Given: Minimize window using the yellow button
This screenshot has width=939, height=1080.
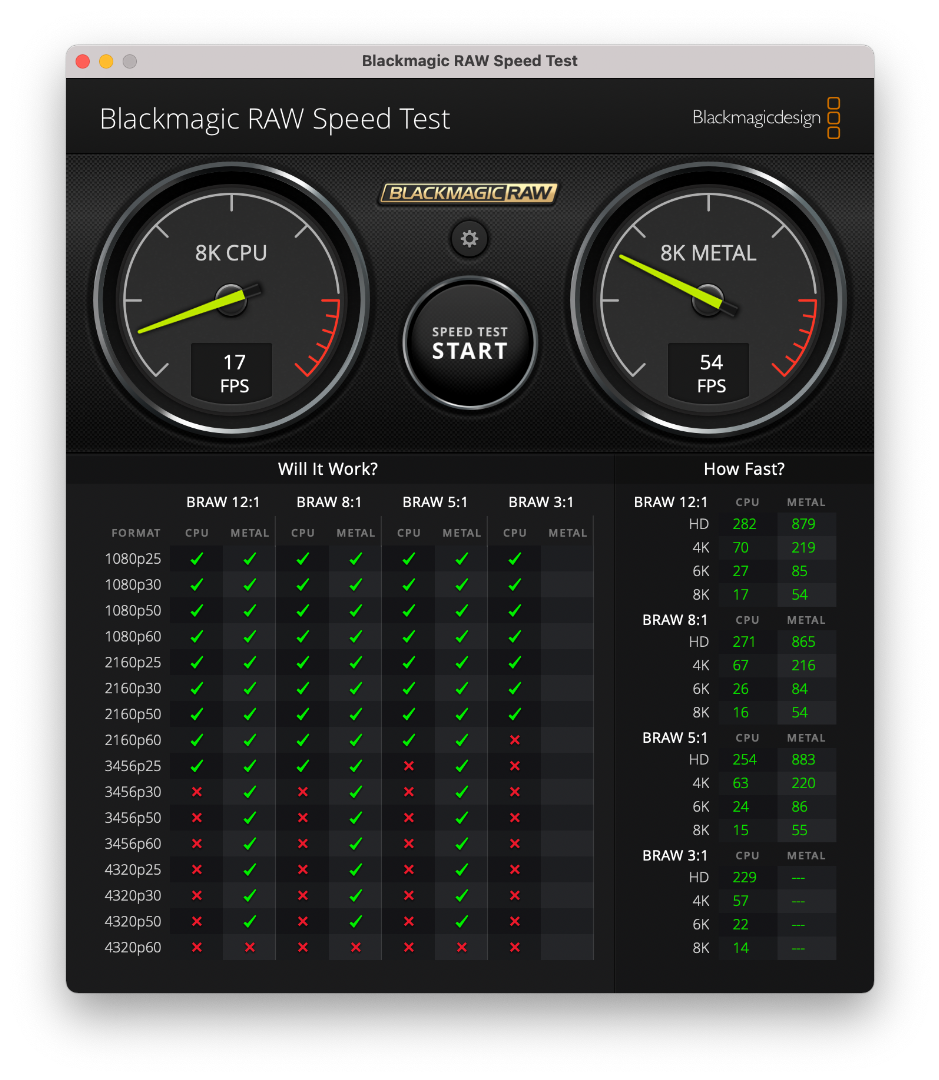Looking at the screenshot, I should point(106,61).
